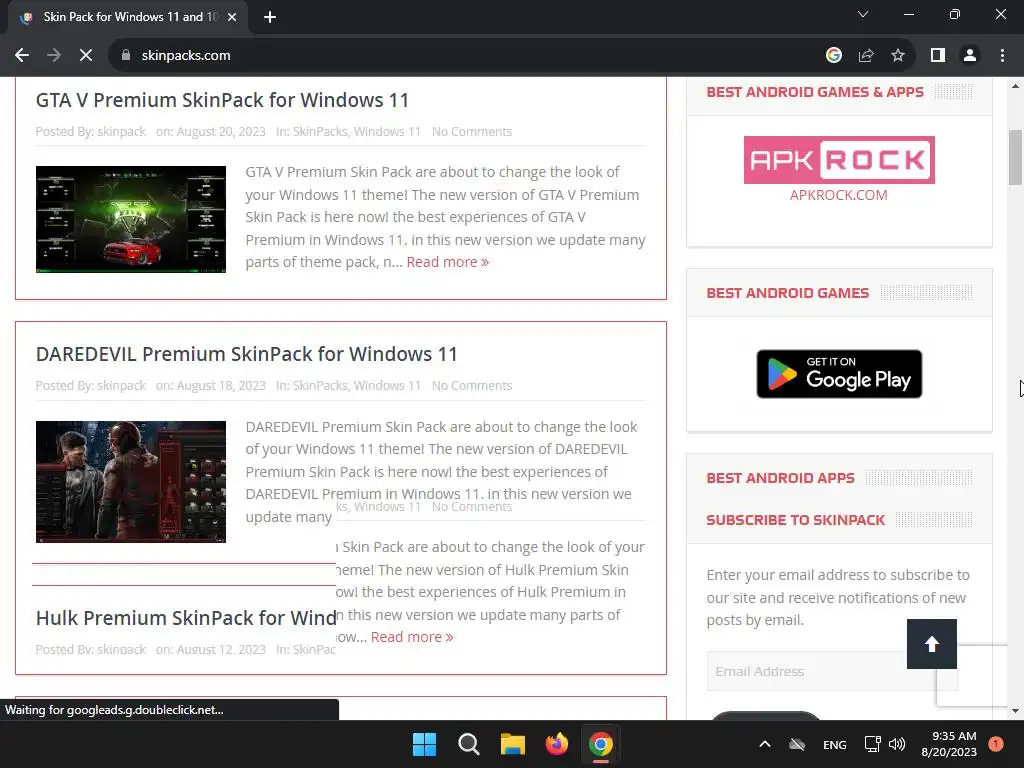
Task: Click the BEST ANDROID APPS heading
Action: click(780, 478)
